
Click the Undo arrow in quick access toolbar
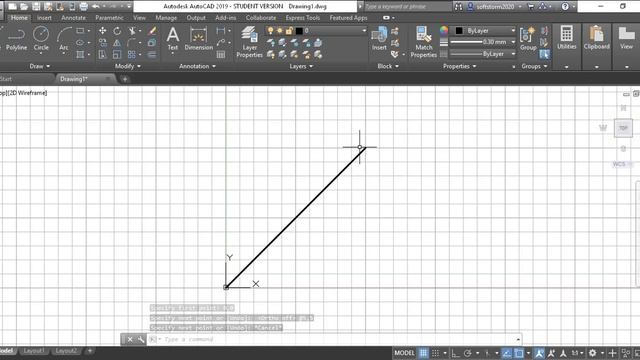pos(96,7)
